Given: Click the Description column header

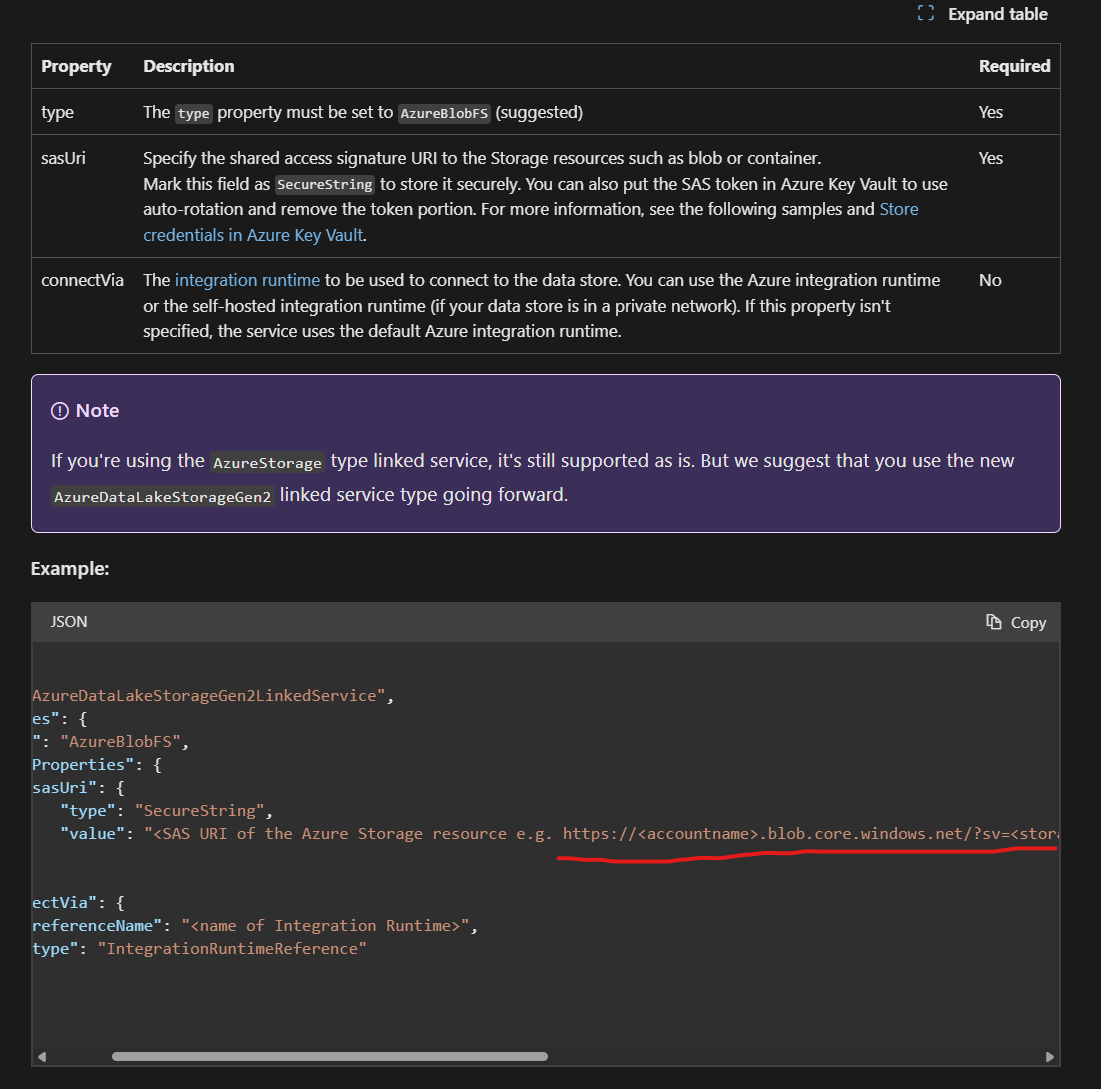Looking at the screenshot, I should (188, 66).
